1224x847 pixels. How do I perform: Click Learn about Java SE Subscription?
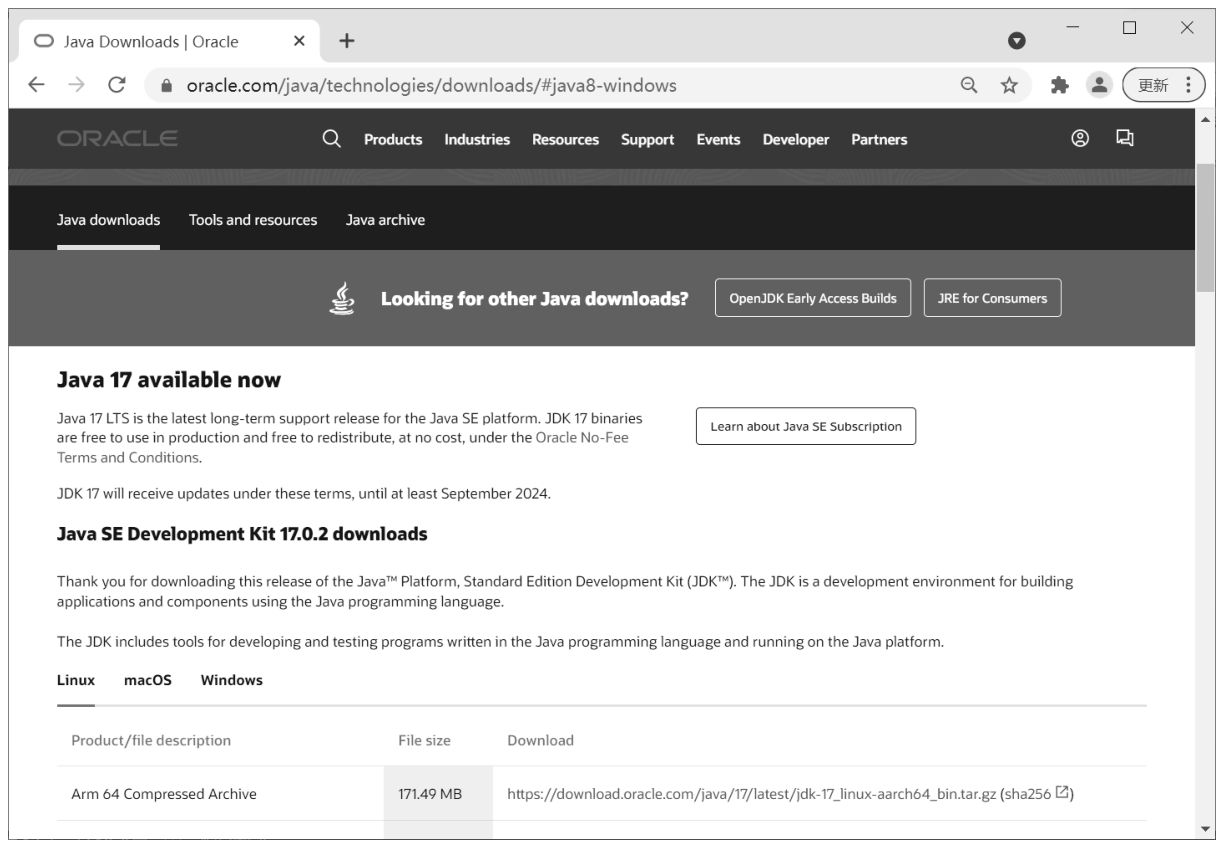(x=806, y=426)
